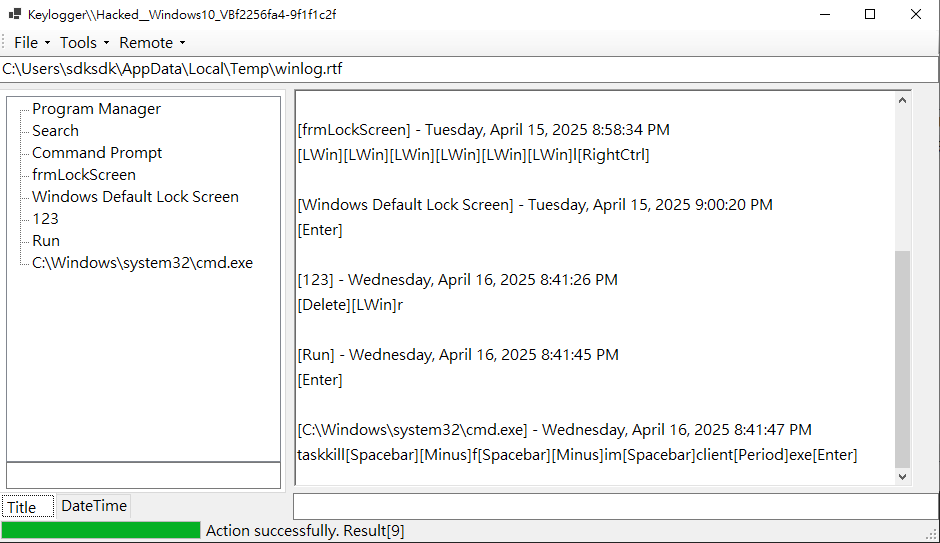
Task: Click the winlog.rtf file path field
Action: pyautogui.click(x=469, y=69)
